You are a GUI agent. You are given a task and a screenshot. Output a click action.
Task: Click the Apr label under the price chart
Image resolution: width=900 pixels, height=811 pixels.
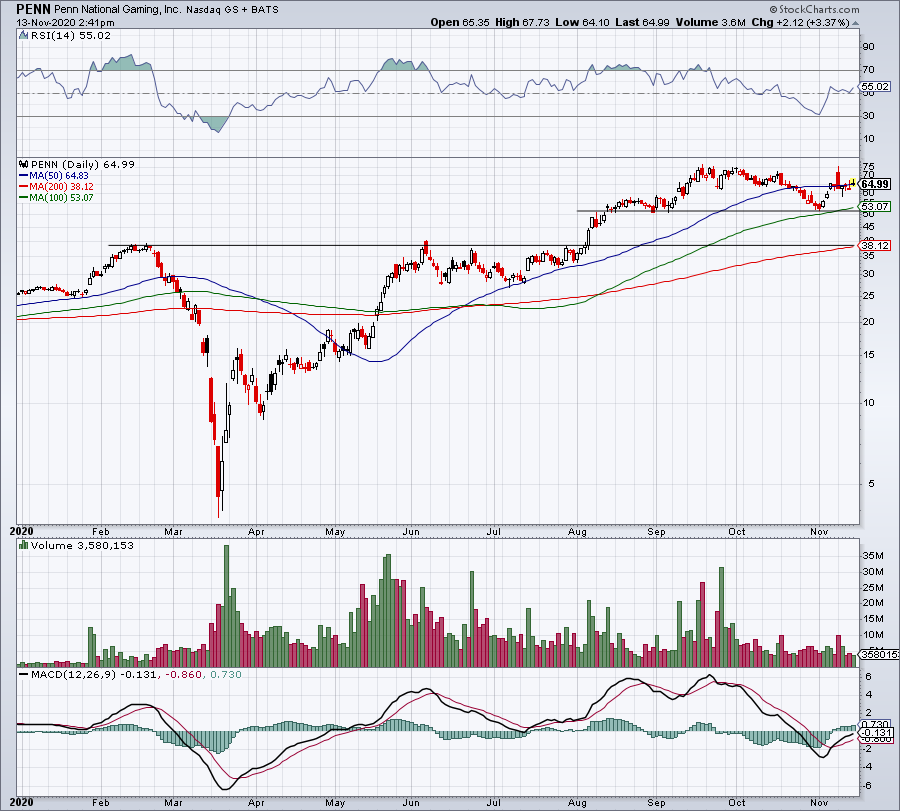tap(256, 531)
